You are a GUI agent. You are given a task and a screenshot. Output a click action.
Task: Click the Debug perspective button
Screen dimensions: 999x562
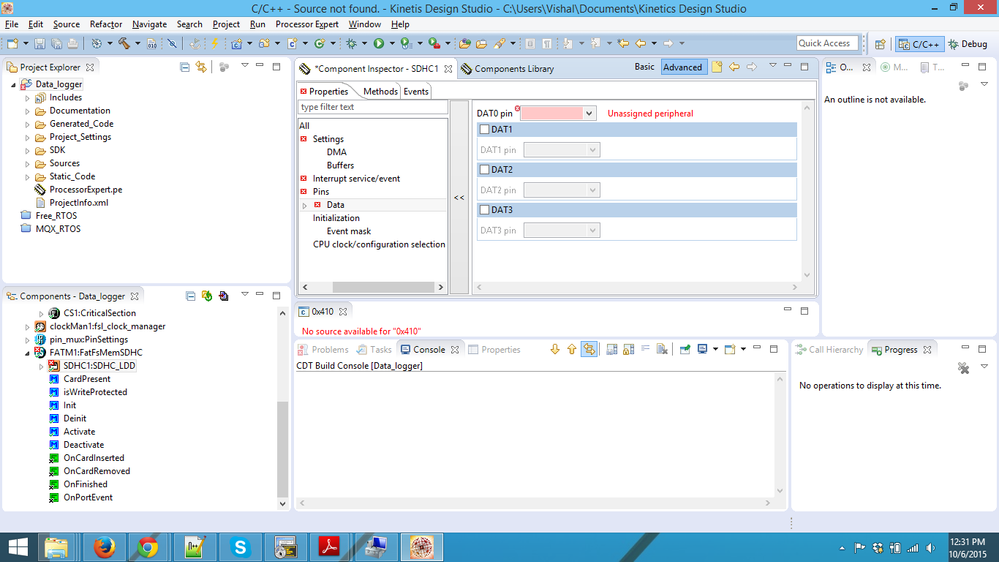pyautogui.click(x=968, y=44)
